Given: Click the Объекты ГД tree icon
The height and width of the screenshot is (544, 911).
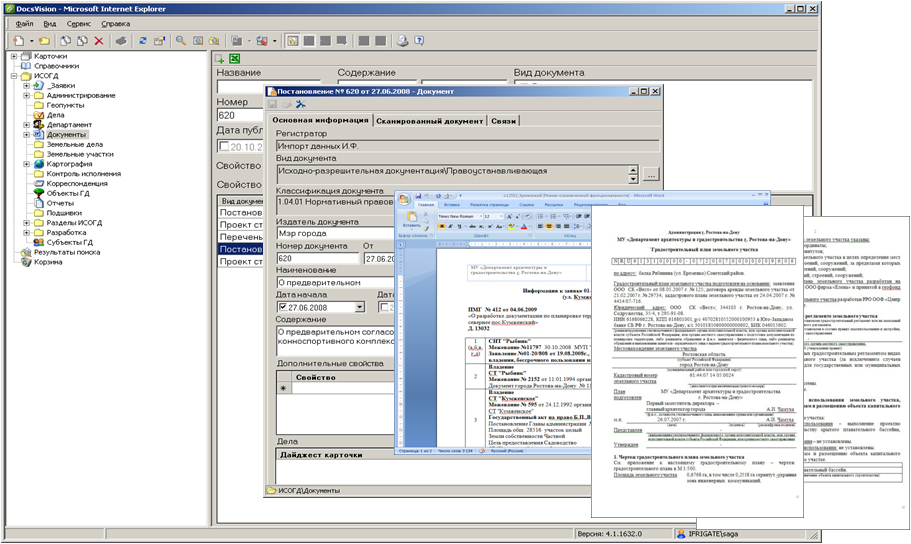Looking at the screenshot, I should 38,194.
